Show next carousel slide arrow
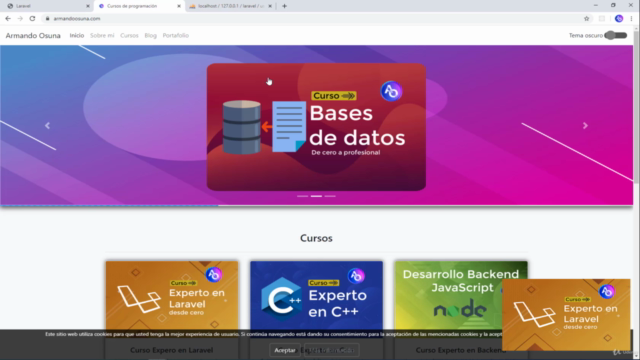Image resolution: width=640 pixels, height=360 pixels. point(585,126)
